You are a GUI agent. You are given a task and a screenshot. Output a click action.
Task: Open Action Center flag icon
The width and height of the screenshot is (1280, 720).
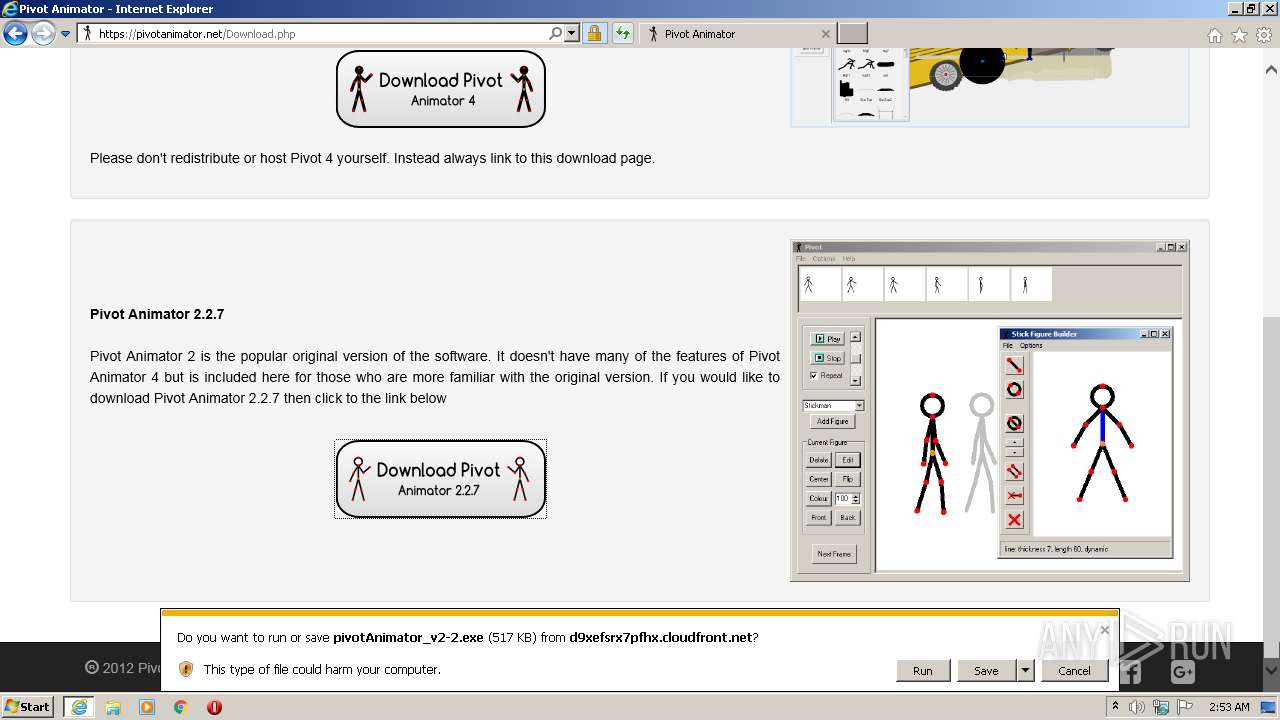[1187, 707]
